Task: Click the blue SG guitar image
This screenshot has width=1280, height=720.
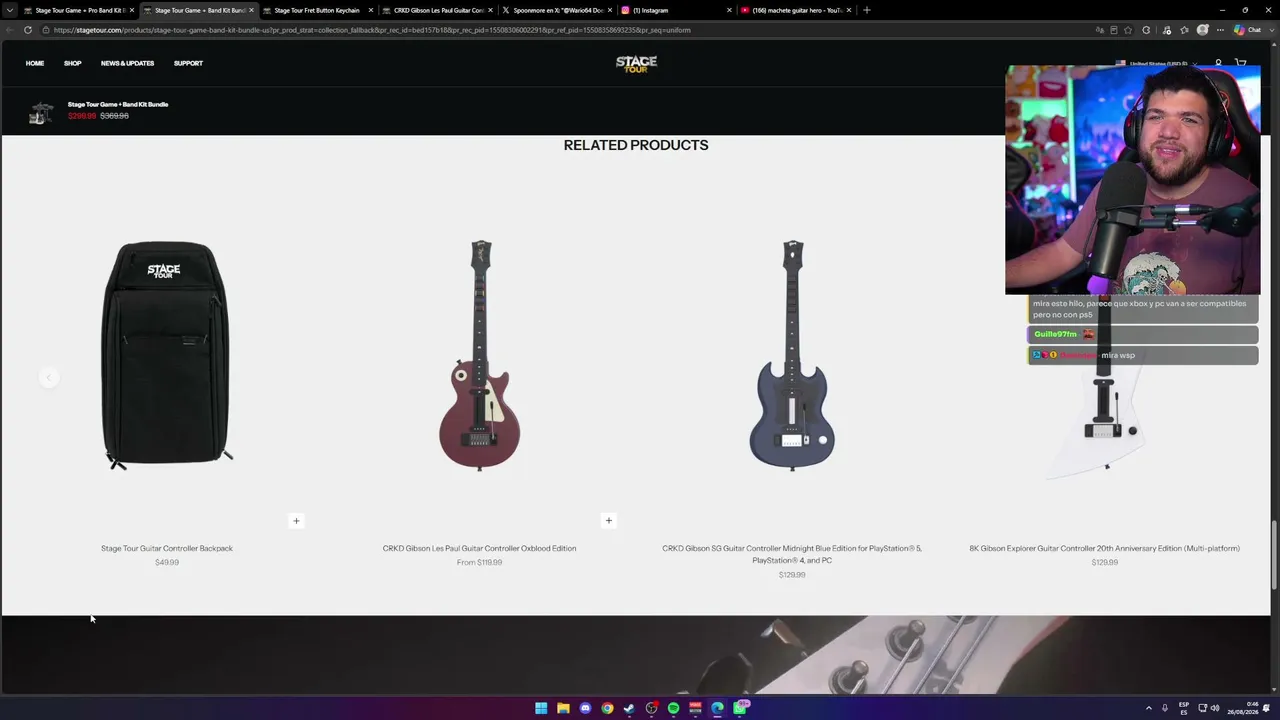Action: pyautogui.click(x=792, y=355)
